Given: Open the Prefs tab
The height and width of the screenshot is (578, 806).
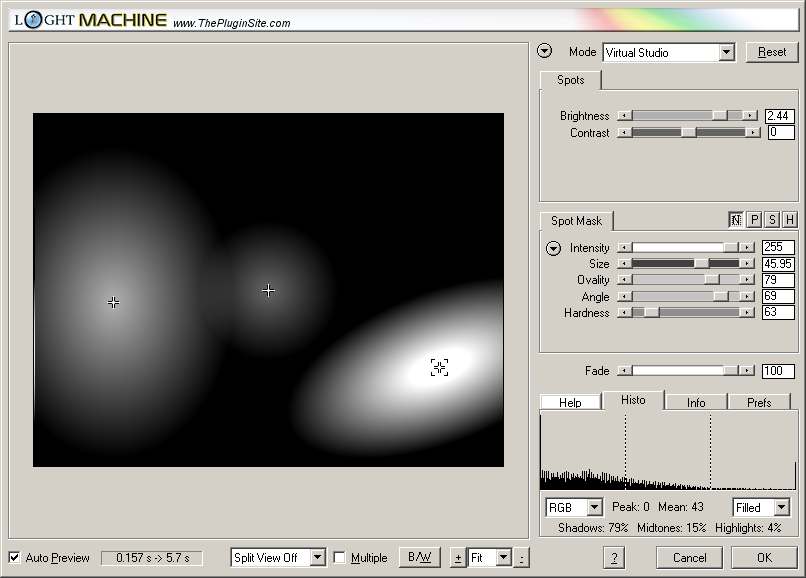Looking at the screenshot, I should [x=759, y=402].
